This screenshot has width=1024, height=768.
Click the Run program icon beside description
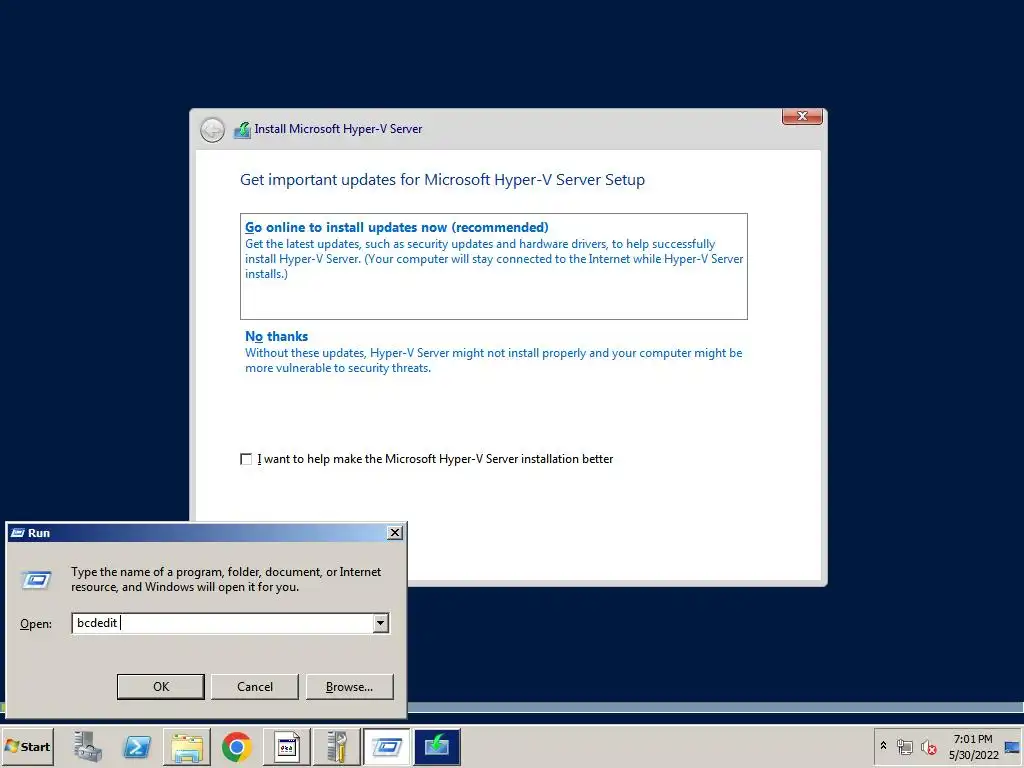point(37,579)
